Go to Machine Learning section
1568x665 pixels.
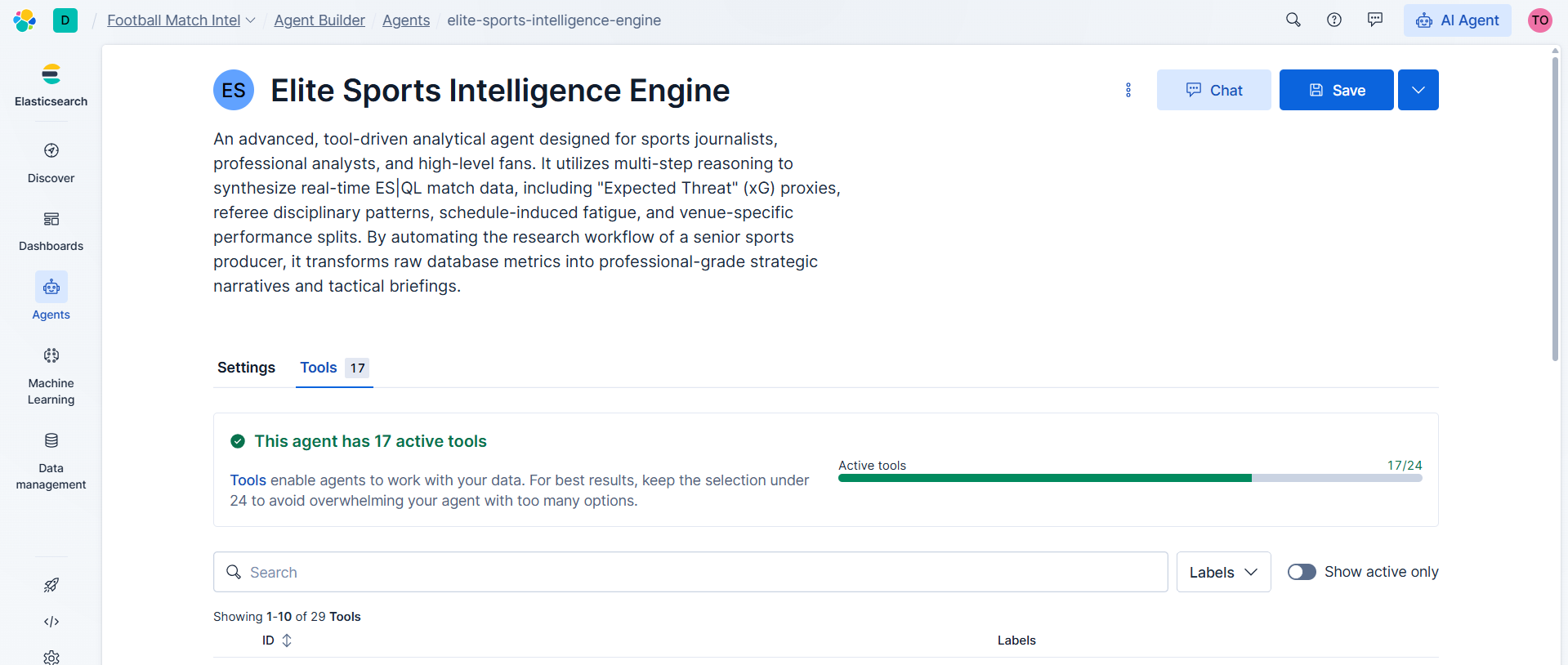pyautogui.click(x=51, y=376)
